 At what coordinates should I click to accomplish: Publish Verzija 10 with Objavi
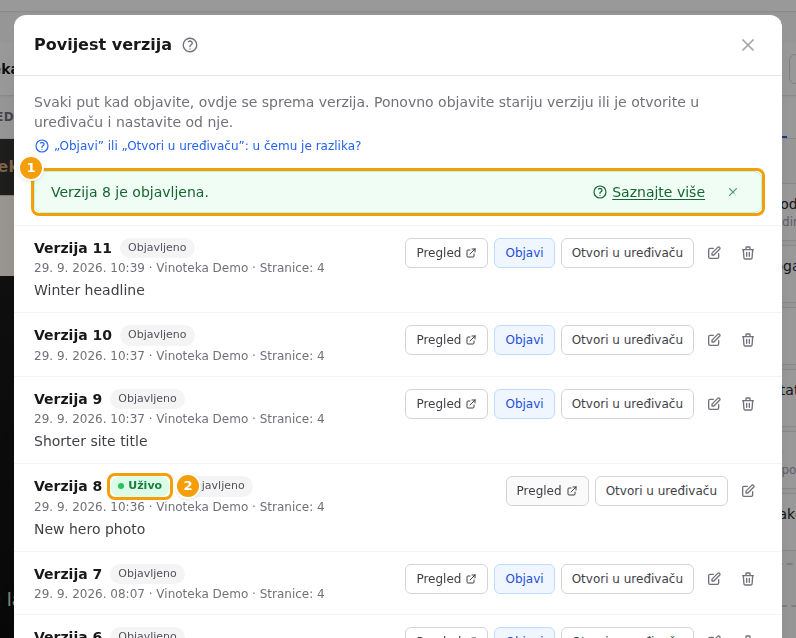tap(524, 340)
